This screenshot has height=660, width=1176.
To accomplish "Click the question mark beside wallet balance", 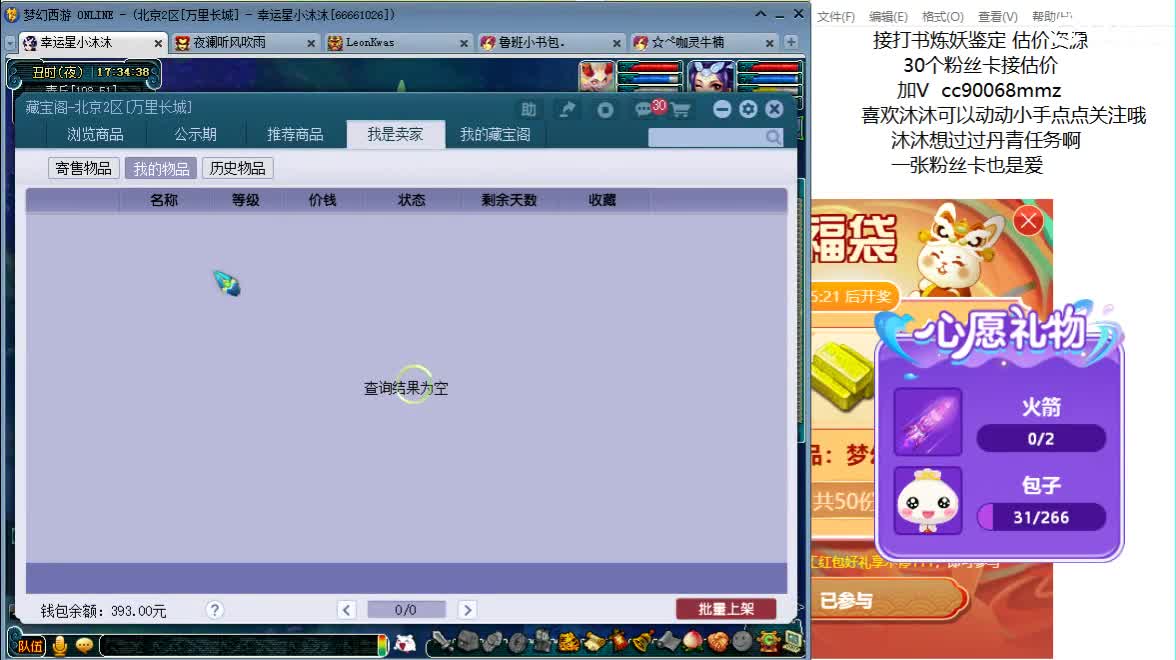I will coord(214,609).
